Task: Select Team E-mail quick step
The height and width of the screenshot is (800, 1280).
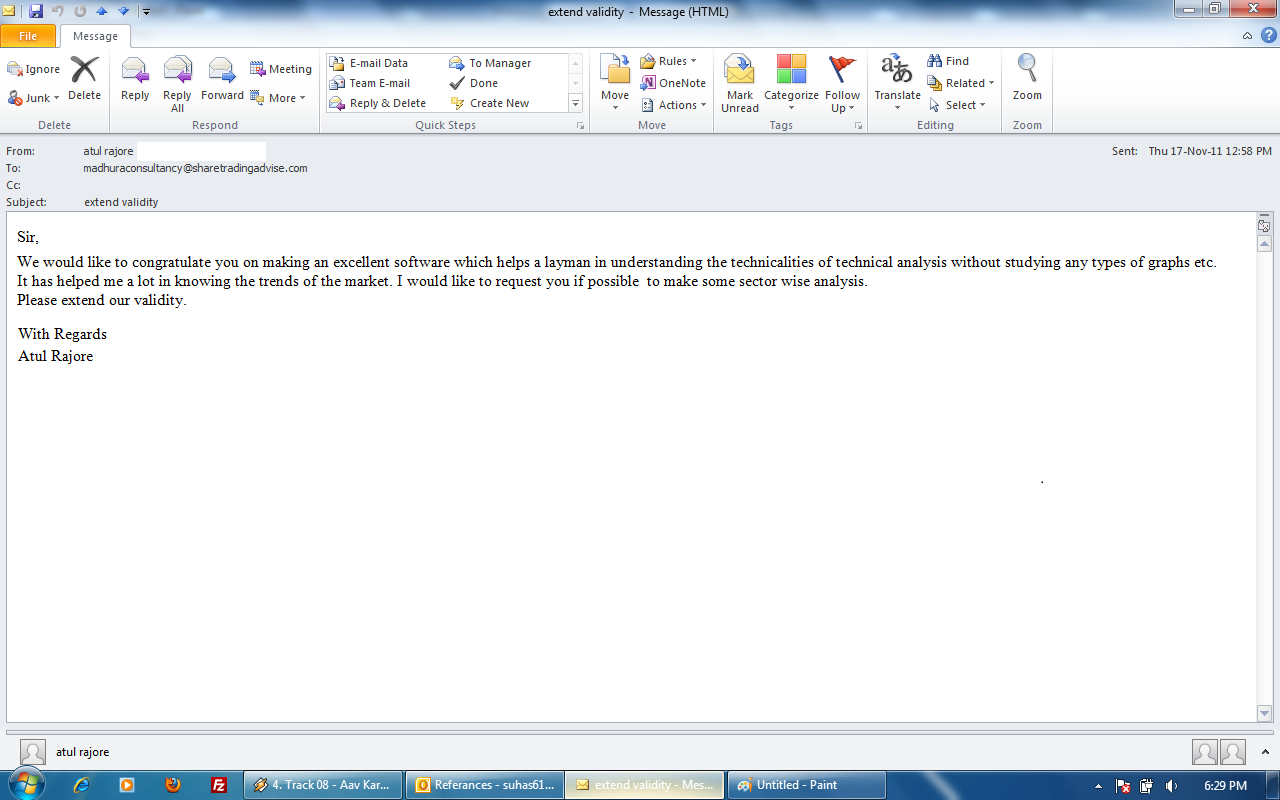Action: coord(370,83)
